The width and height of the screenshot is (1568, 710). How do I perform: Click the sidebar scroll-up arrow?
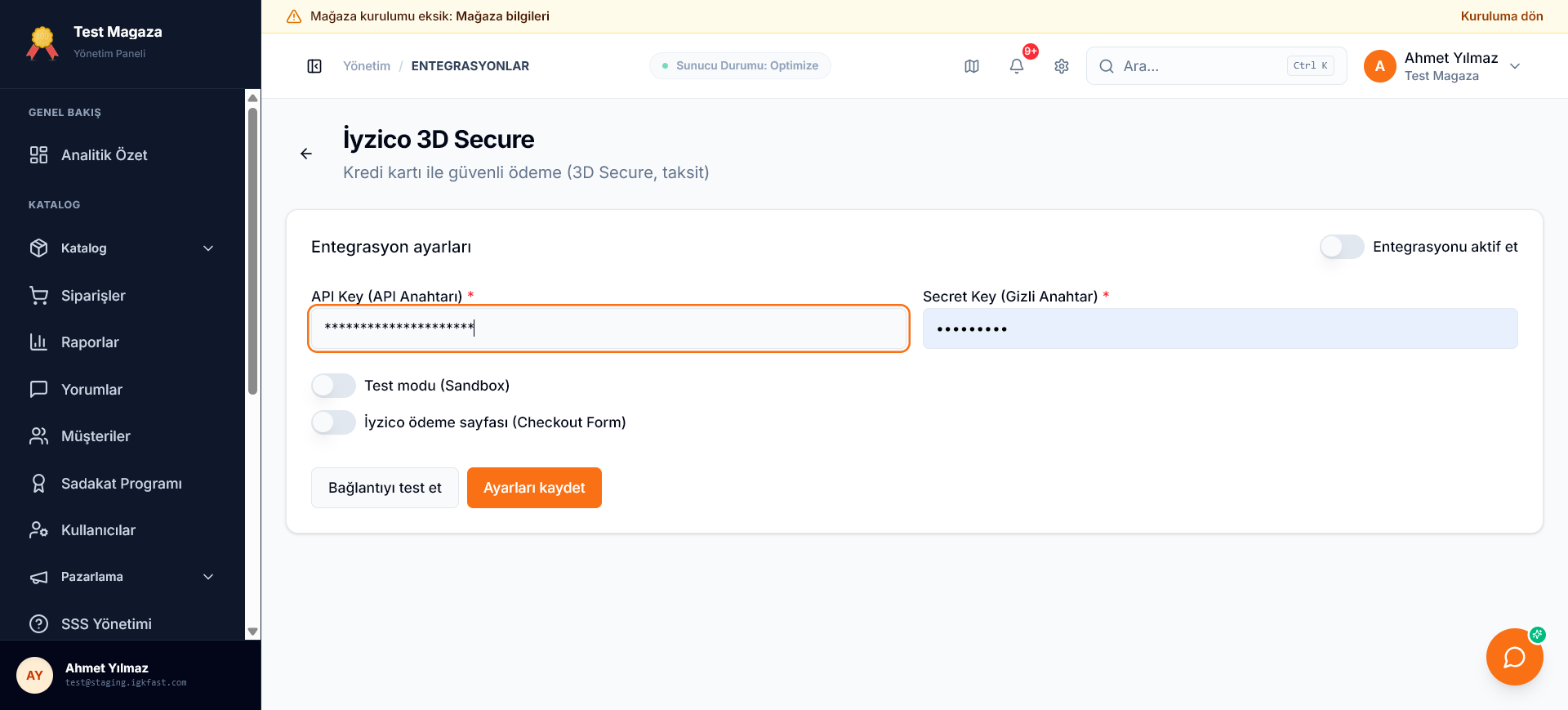pyautogui.click(x=252, y=98)
